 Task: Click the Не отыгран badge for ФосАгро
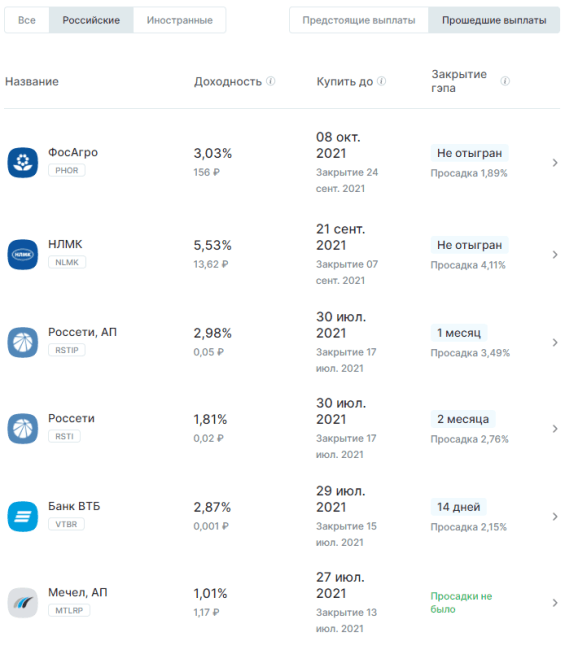click(x=470, y=153)
